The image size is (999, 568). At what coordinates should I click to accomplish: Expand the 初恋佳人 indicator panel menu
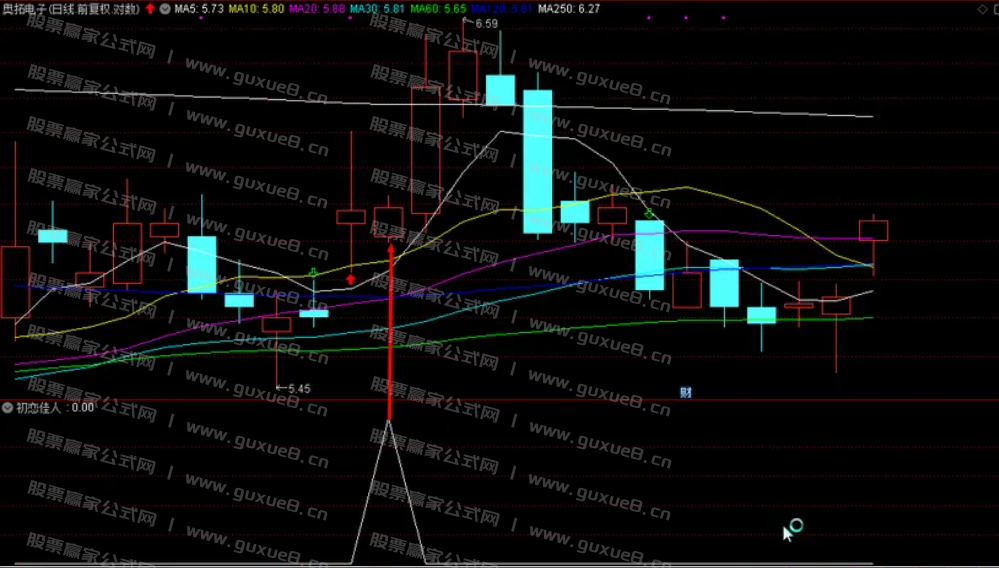[8, 407]
